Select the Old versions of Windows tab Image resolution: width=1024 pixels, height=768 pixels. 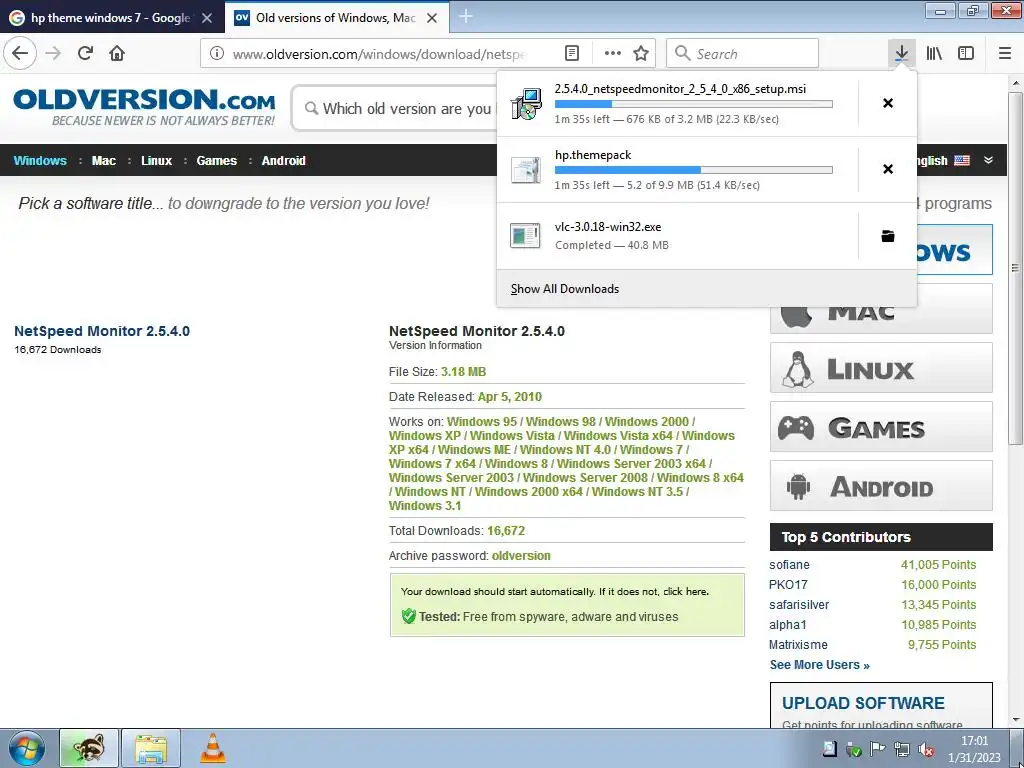325,18
